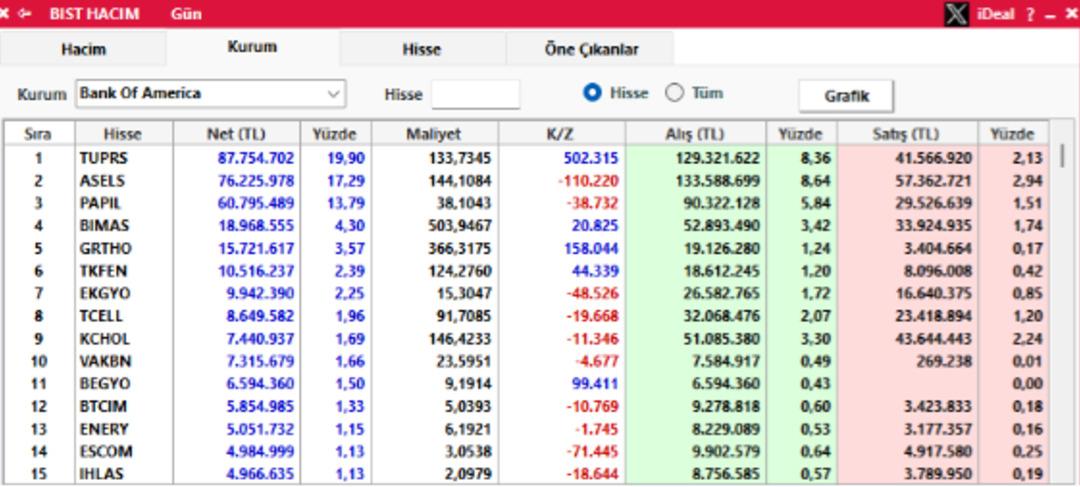The image size is (1080, 487).
Task: Sort by the Maliyet column header
Action: [434, 134]
